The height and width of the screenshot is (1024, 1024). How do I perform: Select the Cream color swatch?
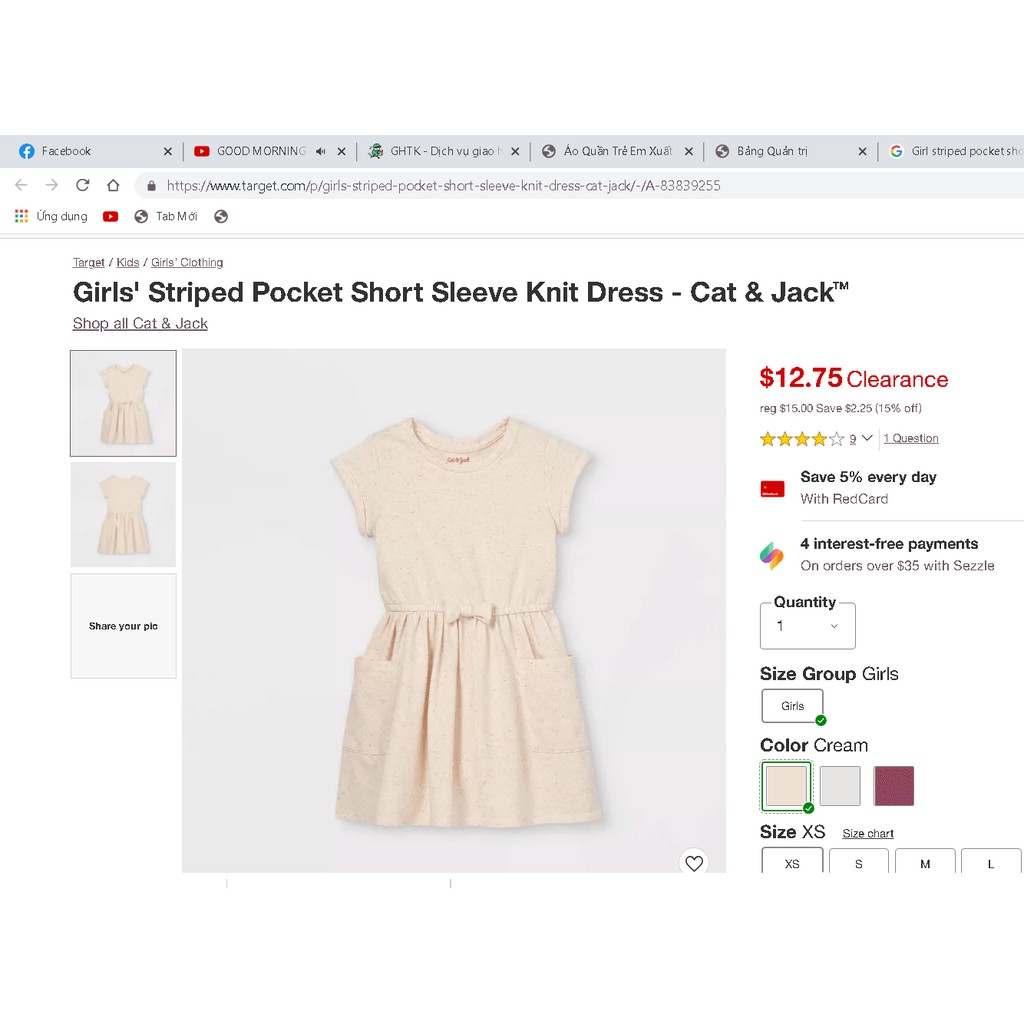(786, 786)
